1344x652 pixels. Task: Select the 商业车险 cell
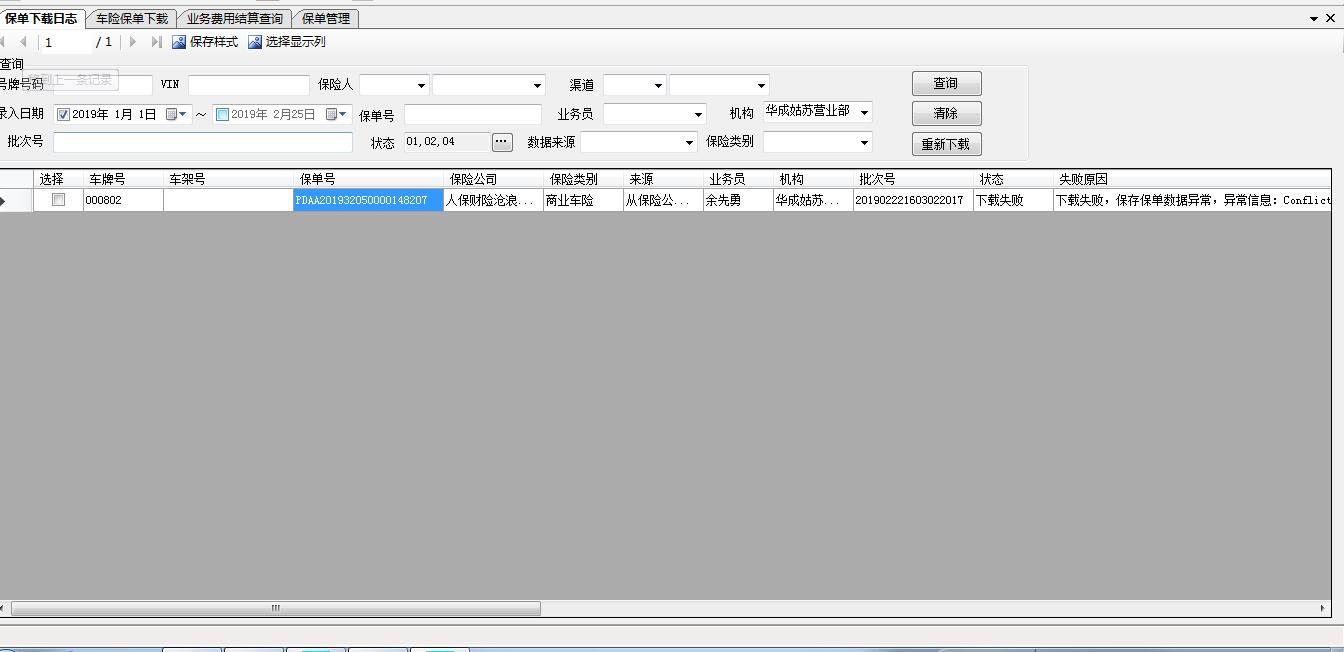583,200
